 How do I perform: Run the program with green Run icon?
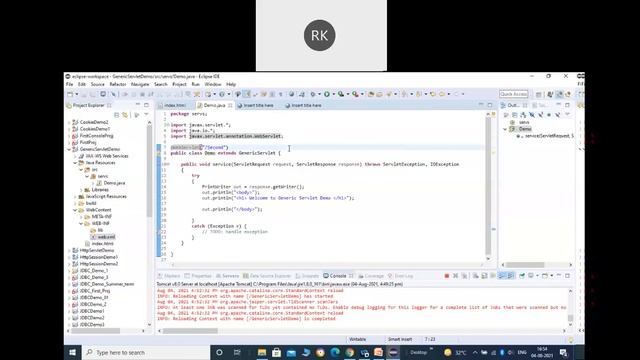pyautogui.click(x=327, y=94)
